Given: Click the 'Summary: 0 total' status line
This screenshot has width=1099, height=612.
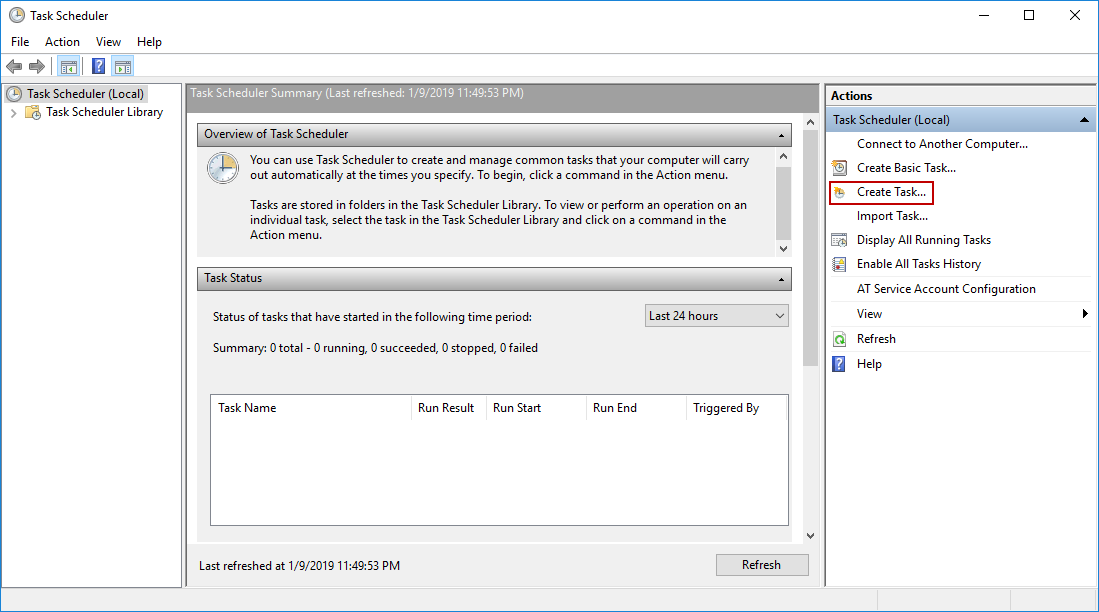Looking at the screenshot, I should (x=375, y=348).
